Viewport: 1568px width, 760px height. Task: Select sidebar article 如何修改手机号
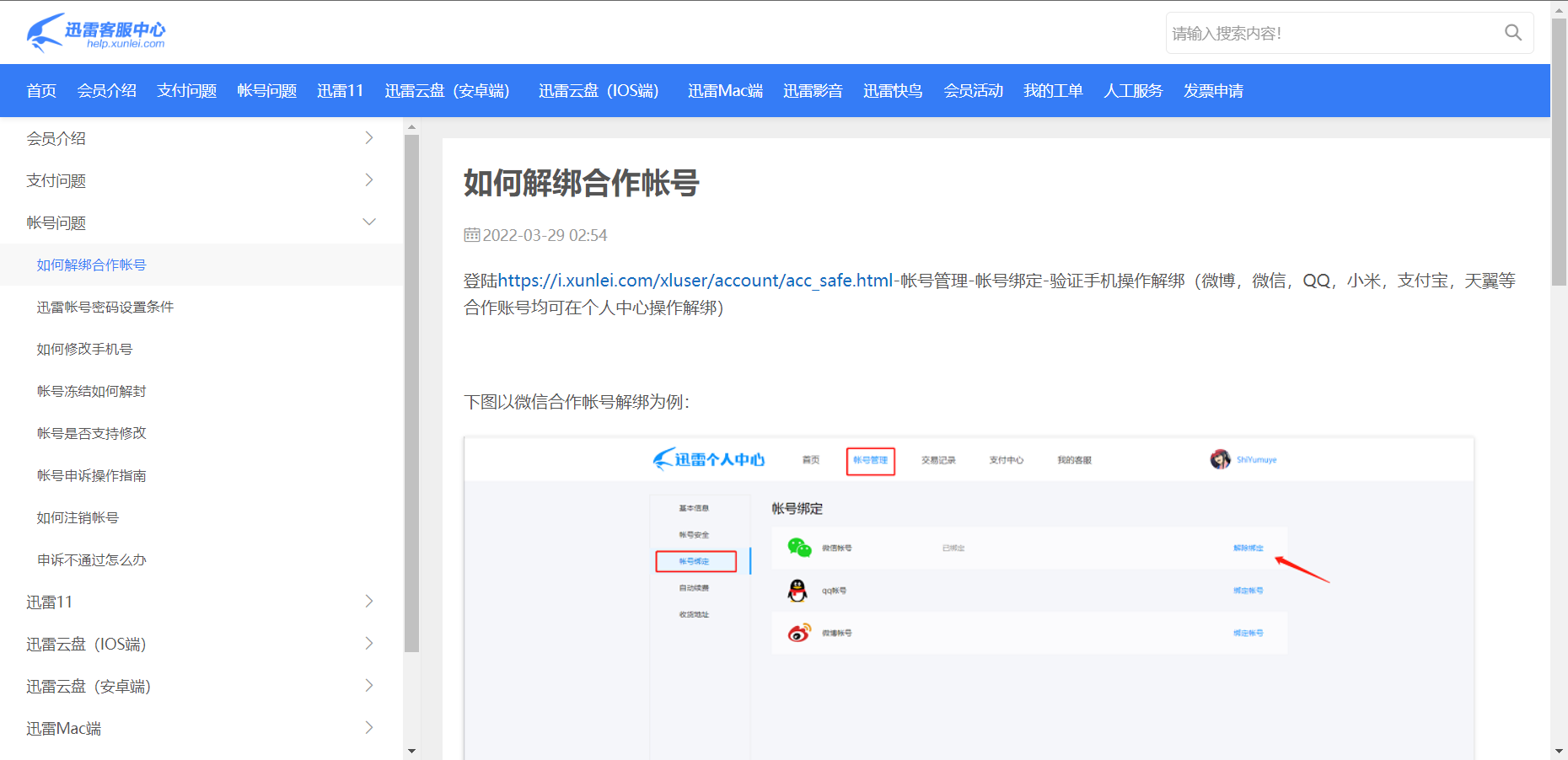[x=84, y=349]
